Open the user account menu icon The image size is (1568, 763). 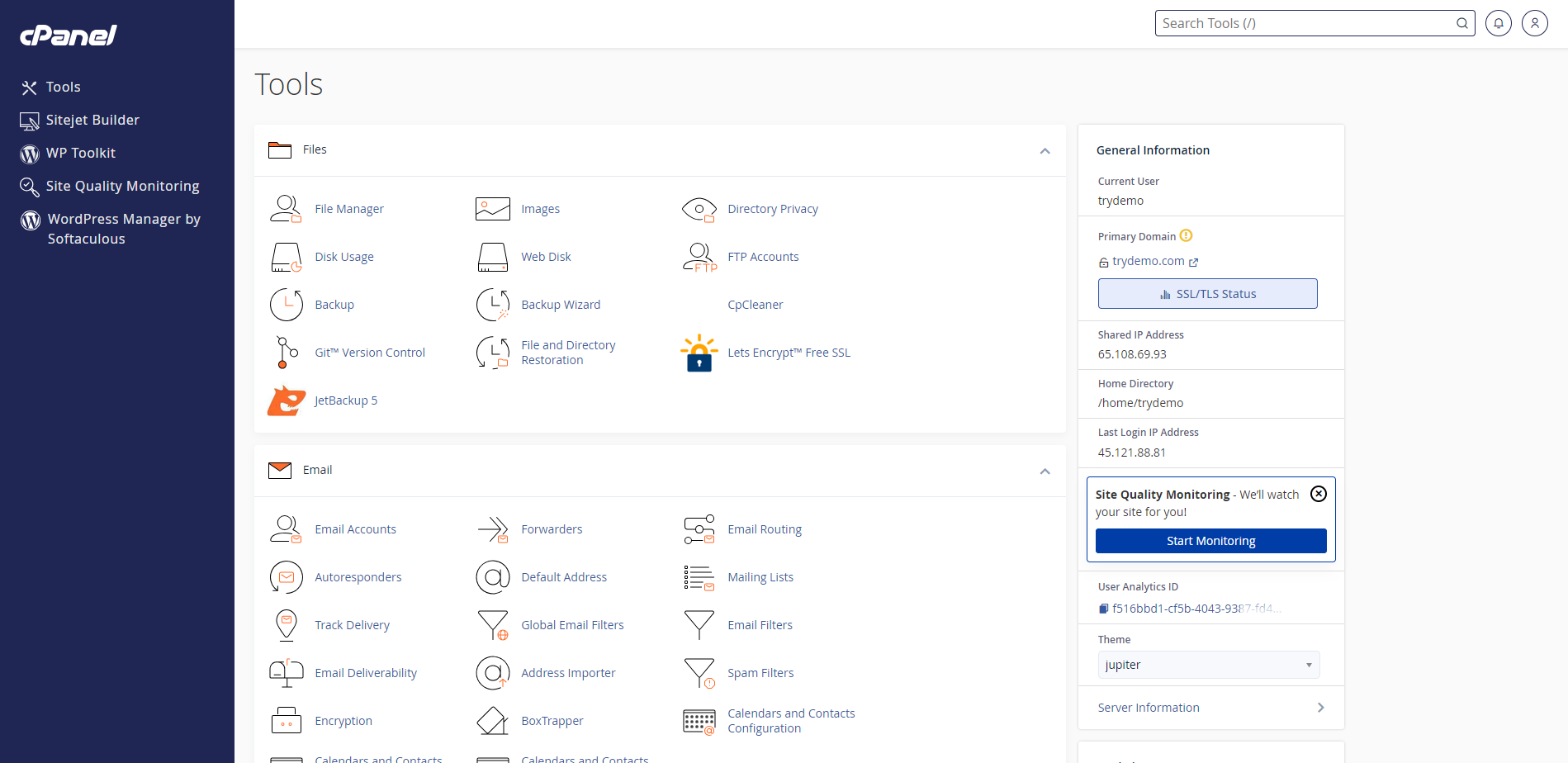pyautogui.click(x=1534, y=23)
